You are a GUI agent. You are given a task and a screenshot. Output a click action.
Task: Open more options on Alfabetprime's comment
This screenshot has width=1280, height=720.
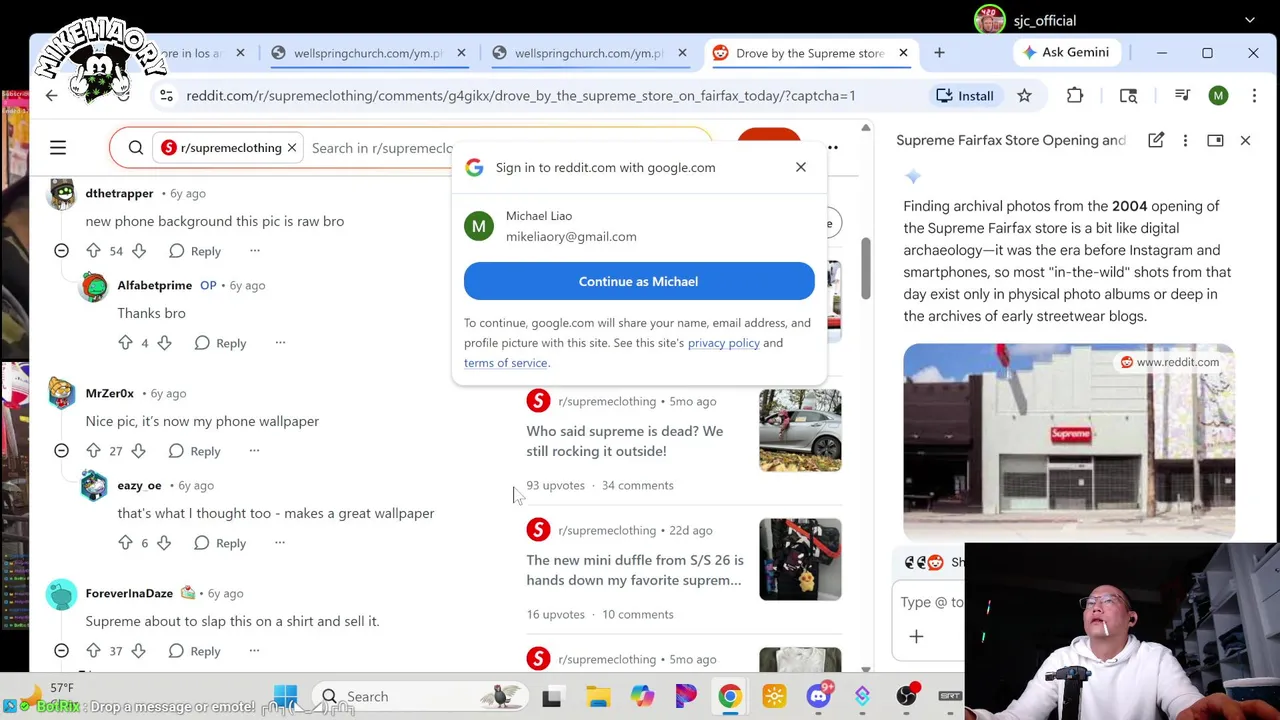point(280,343)
